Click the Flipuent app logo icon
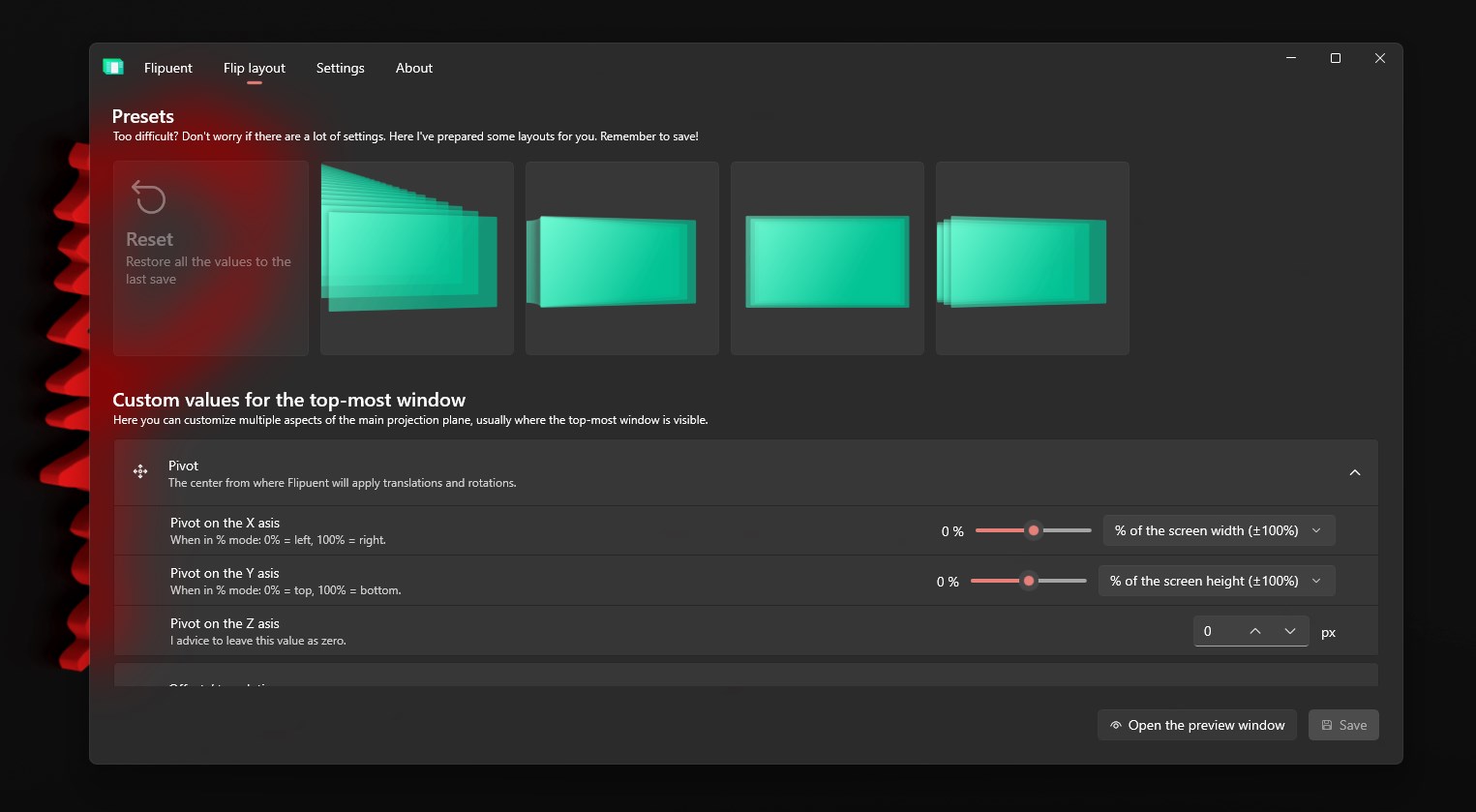This screenshot has height=812, width=1476. 113,67
